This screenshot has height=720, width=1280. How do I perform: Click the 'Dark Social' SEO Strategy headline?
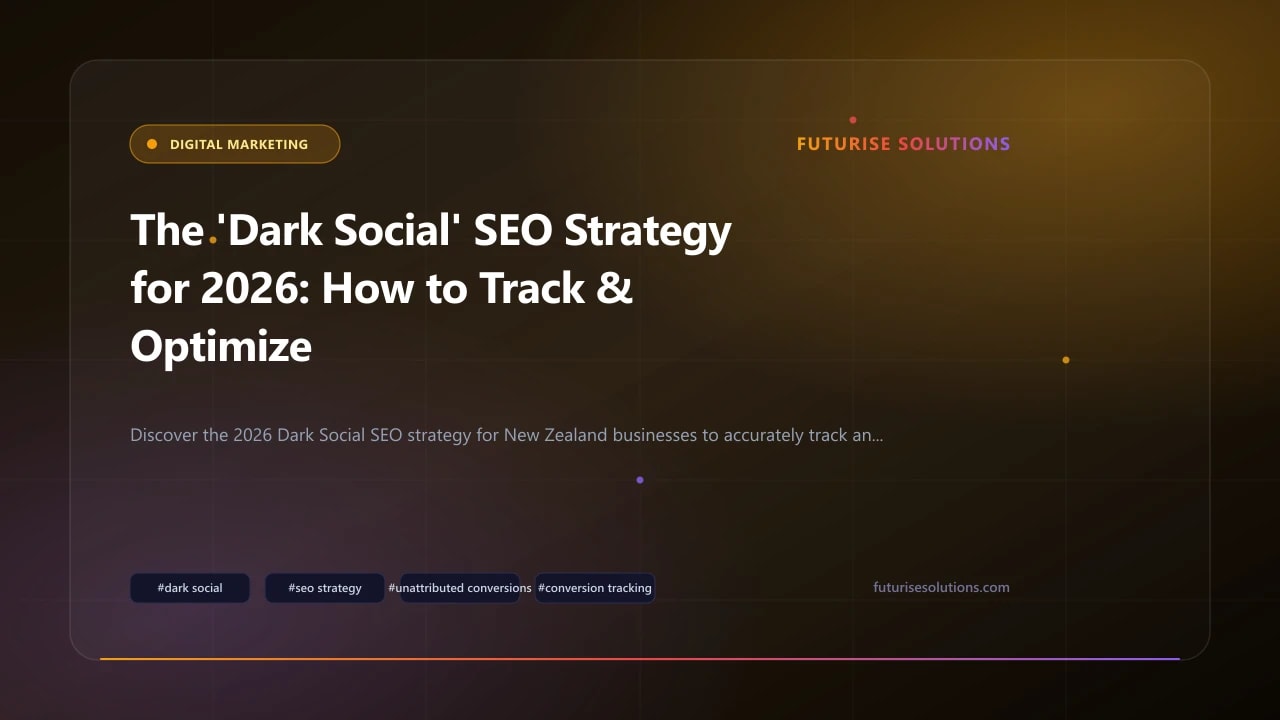[431, 288]
